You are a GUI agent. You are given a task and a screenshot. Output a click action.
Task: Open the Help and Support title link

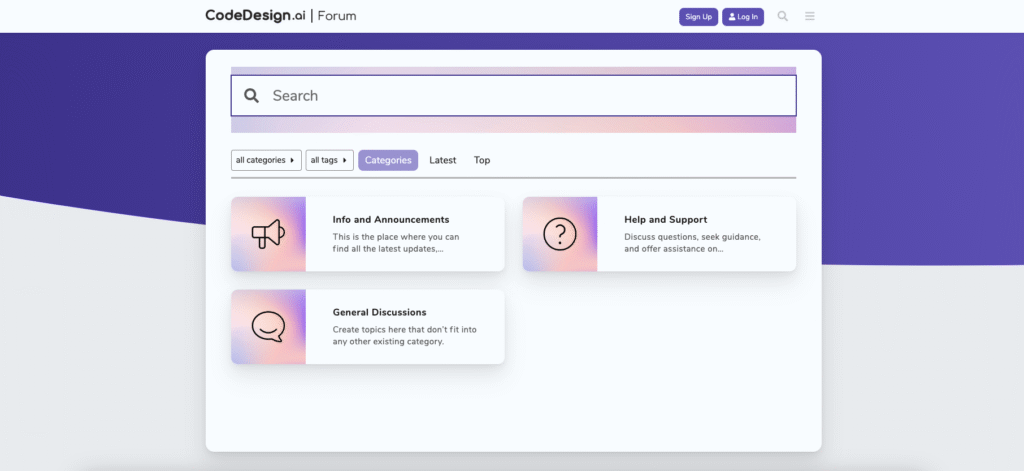[x=665, y=219]
